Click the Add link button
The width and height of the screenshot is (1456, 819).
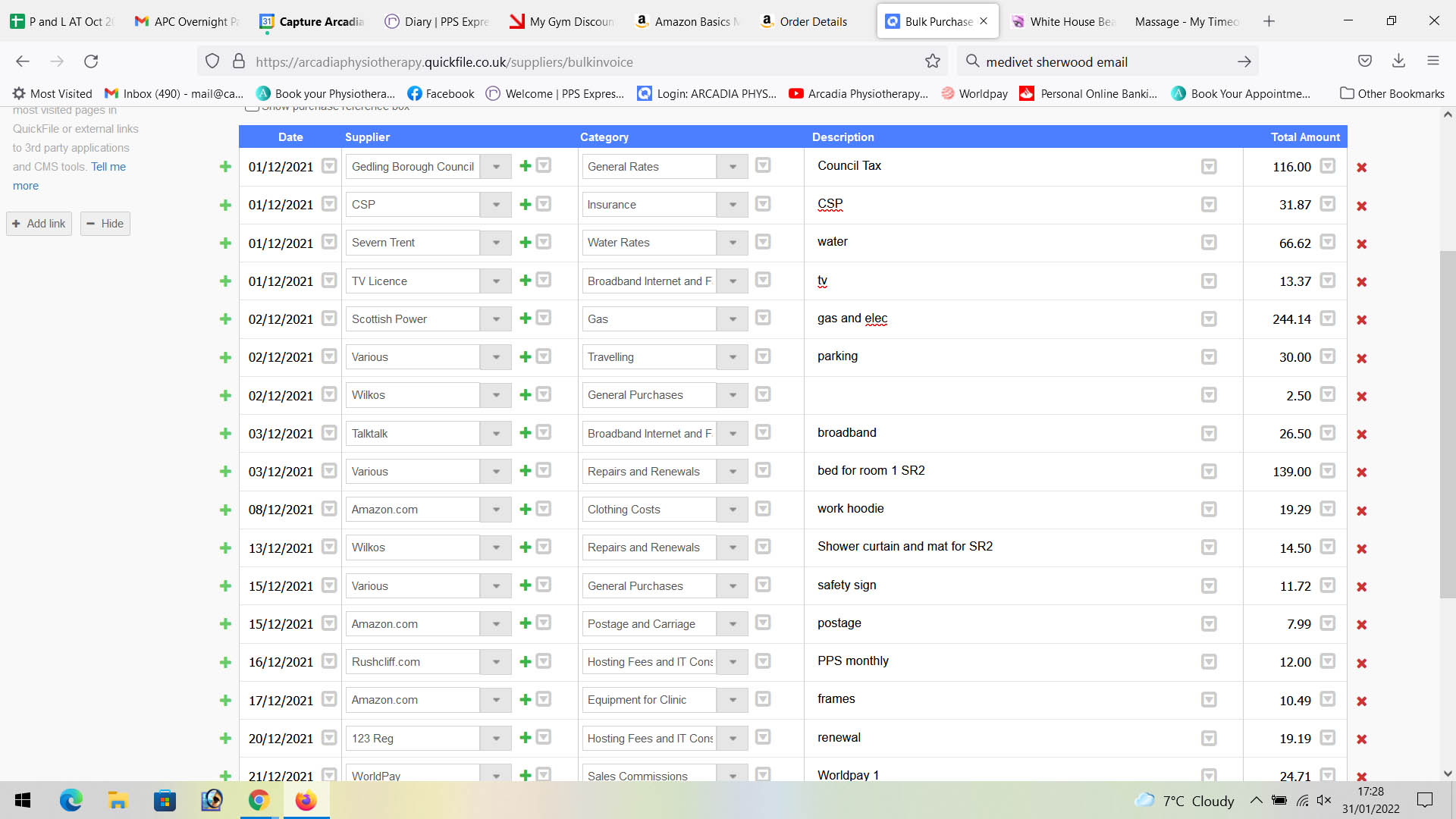point(39,224)
